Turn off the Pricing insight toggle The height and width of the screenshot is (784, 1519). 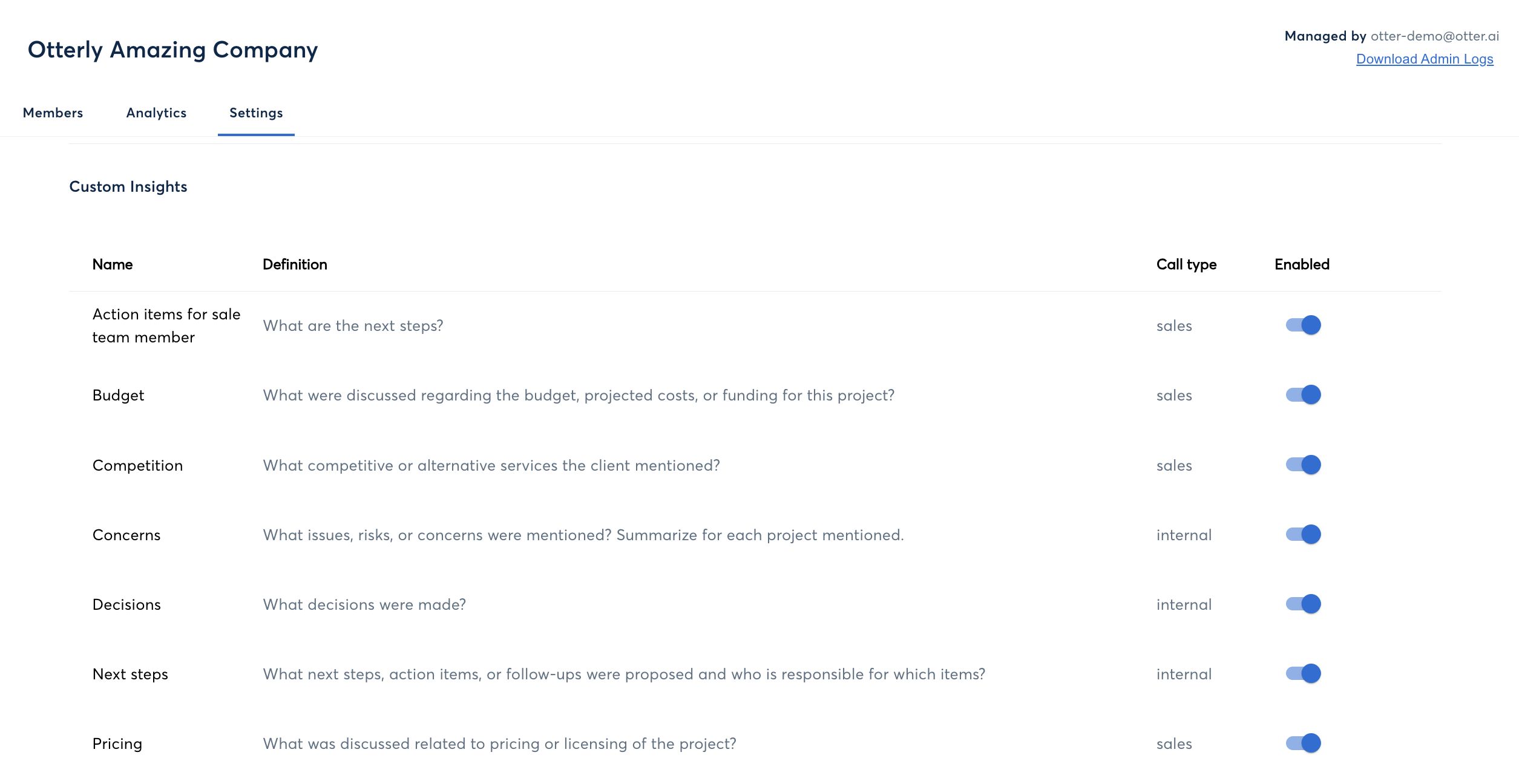[1304, 743]
